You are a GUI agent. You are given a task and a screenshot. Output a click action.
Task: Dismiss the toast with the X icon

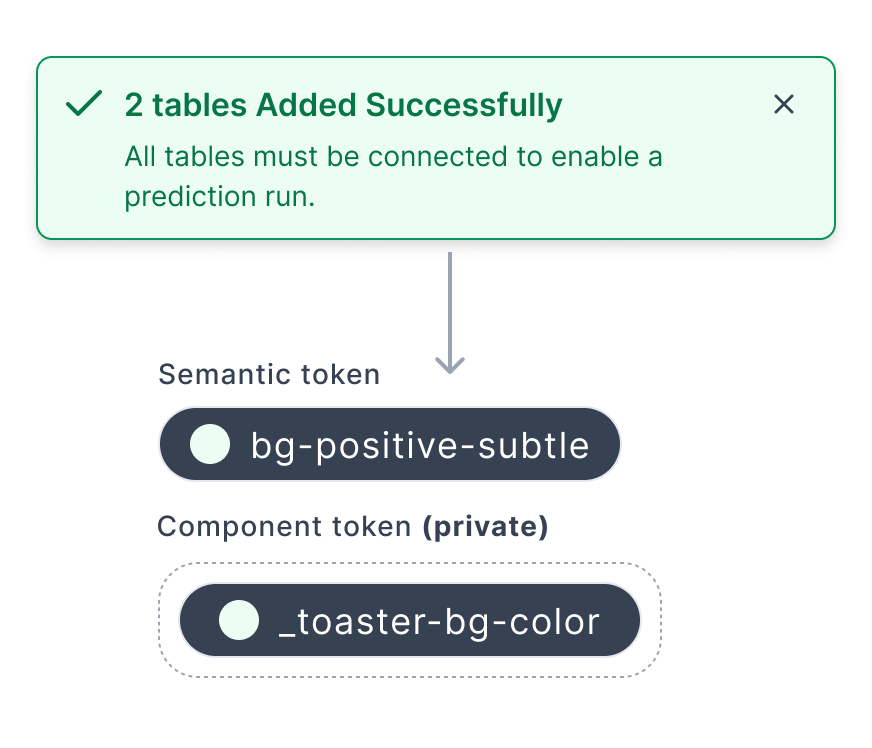click(x=784, y=104)
